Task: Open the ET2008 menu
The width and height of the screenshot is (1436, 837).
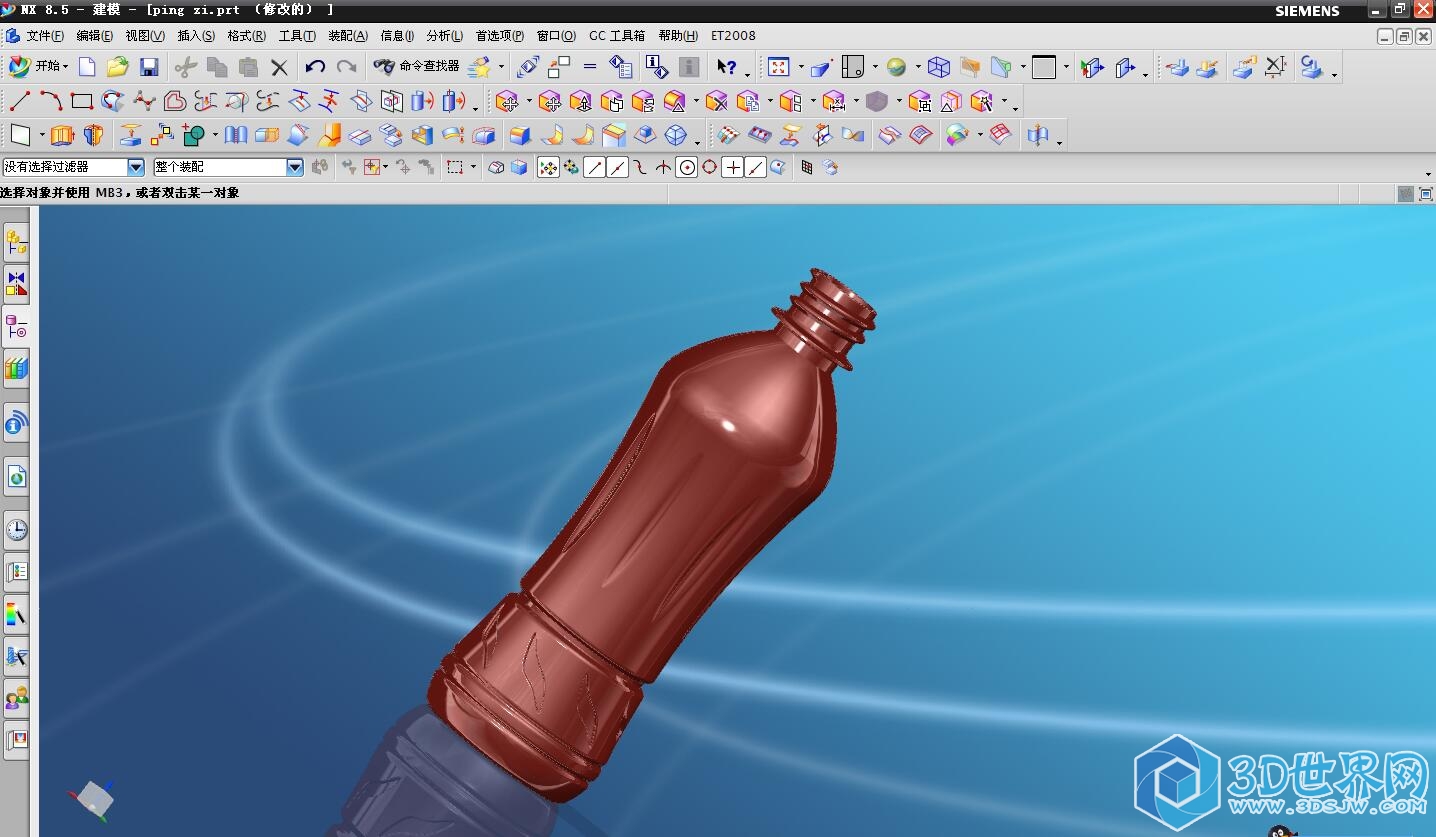Action: click(733, 36)
